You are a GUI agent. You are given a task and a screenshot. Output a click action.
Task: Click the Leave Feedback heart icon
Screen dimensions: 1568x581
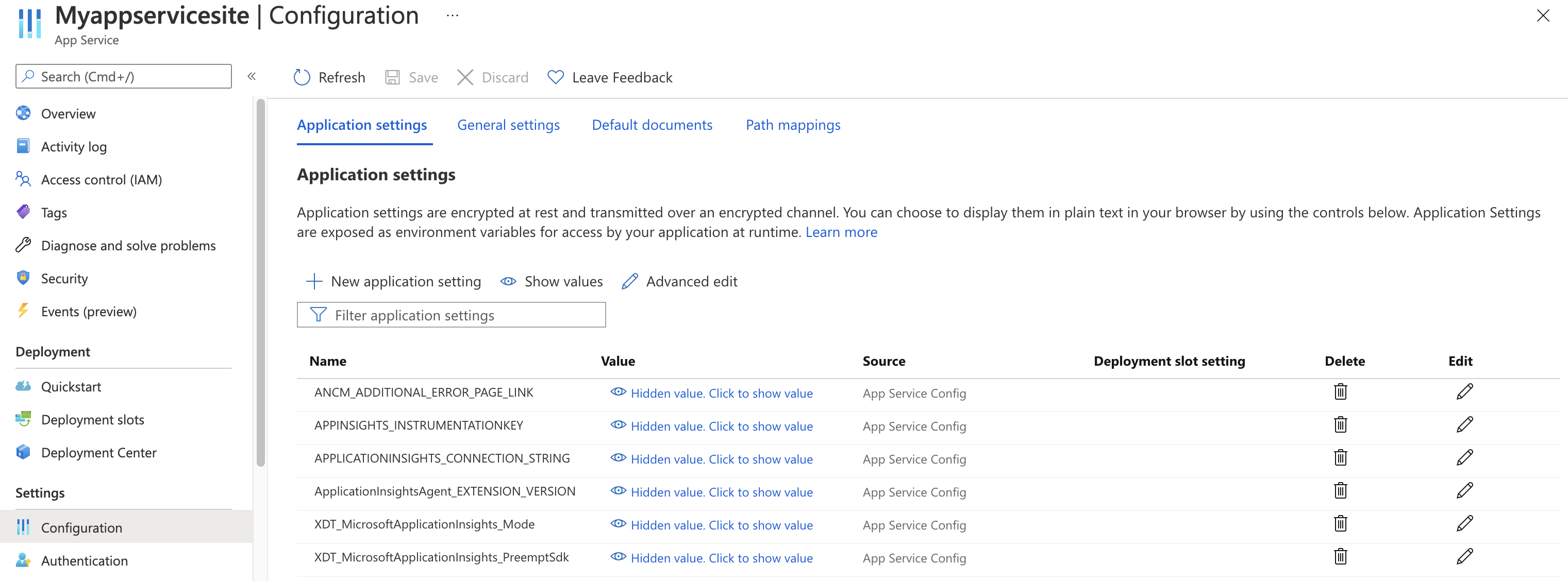pos(558,76)
